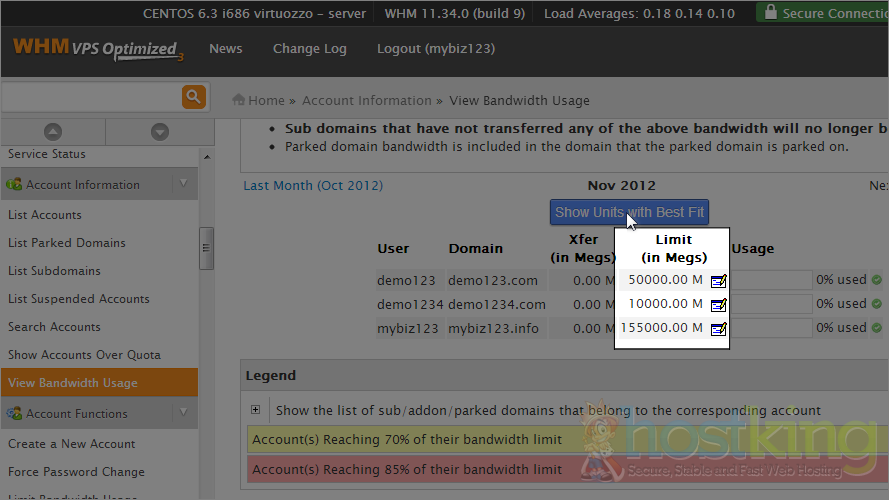889x500 pixels.
Task: Open Account Information breadcrumb link
Action: click(367, 101)
